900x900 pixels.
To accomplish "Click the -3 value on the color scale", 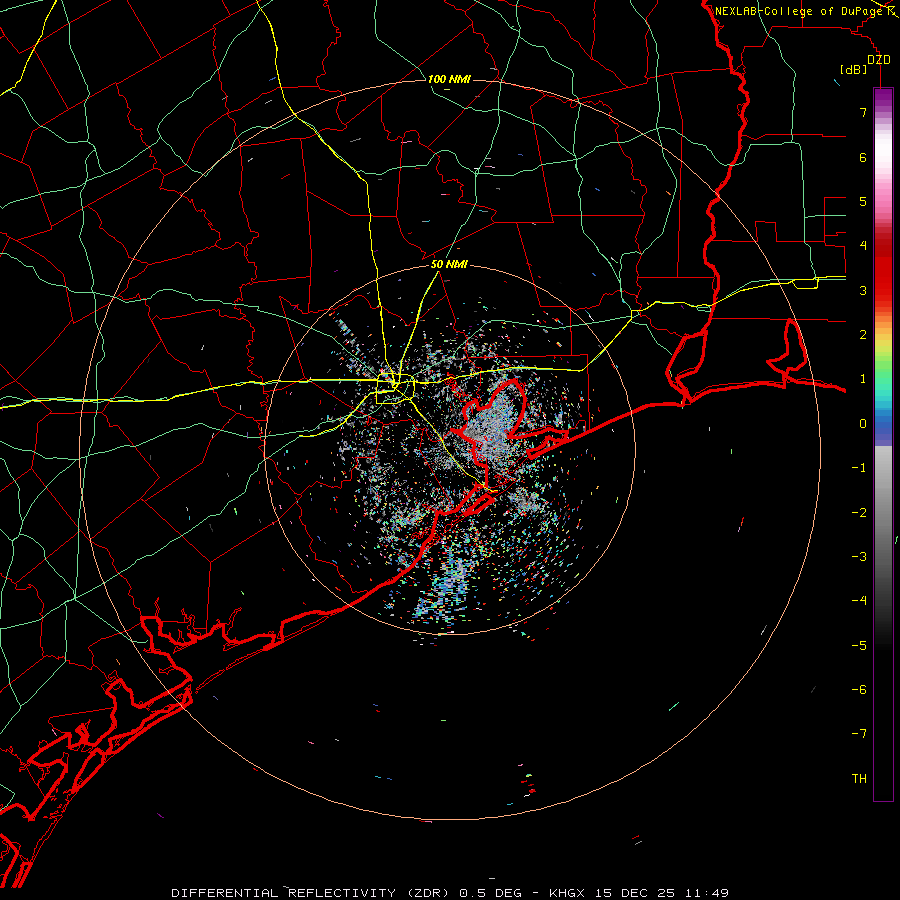I will (859, 557).
